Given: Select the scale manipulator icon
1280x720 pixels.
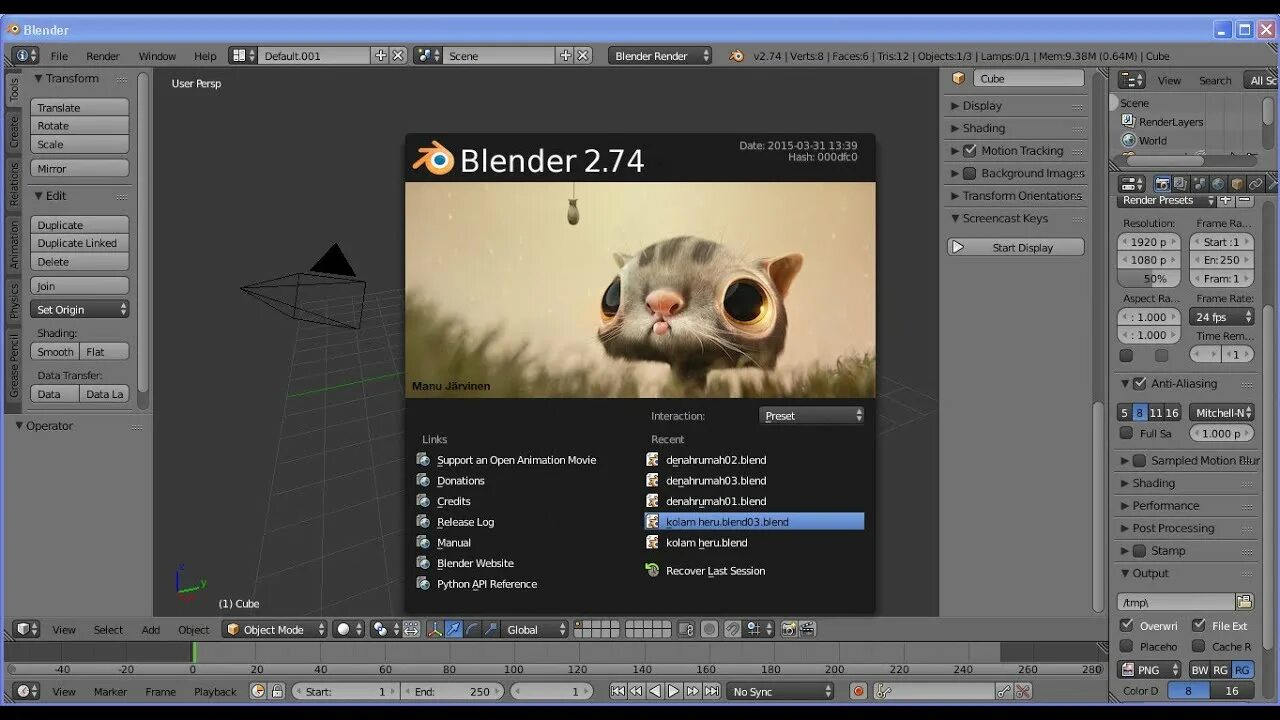Looking at the screenshot, I should [x=491, y=629].
